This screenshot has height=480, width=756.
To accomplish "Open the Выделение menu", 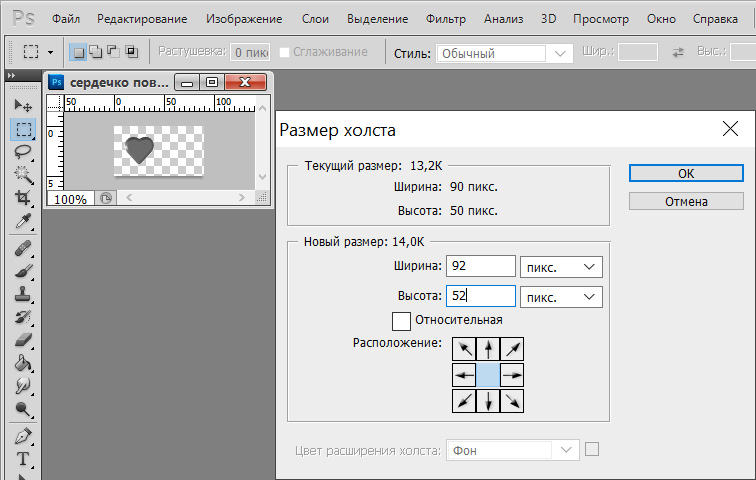I will click(378, 19).
